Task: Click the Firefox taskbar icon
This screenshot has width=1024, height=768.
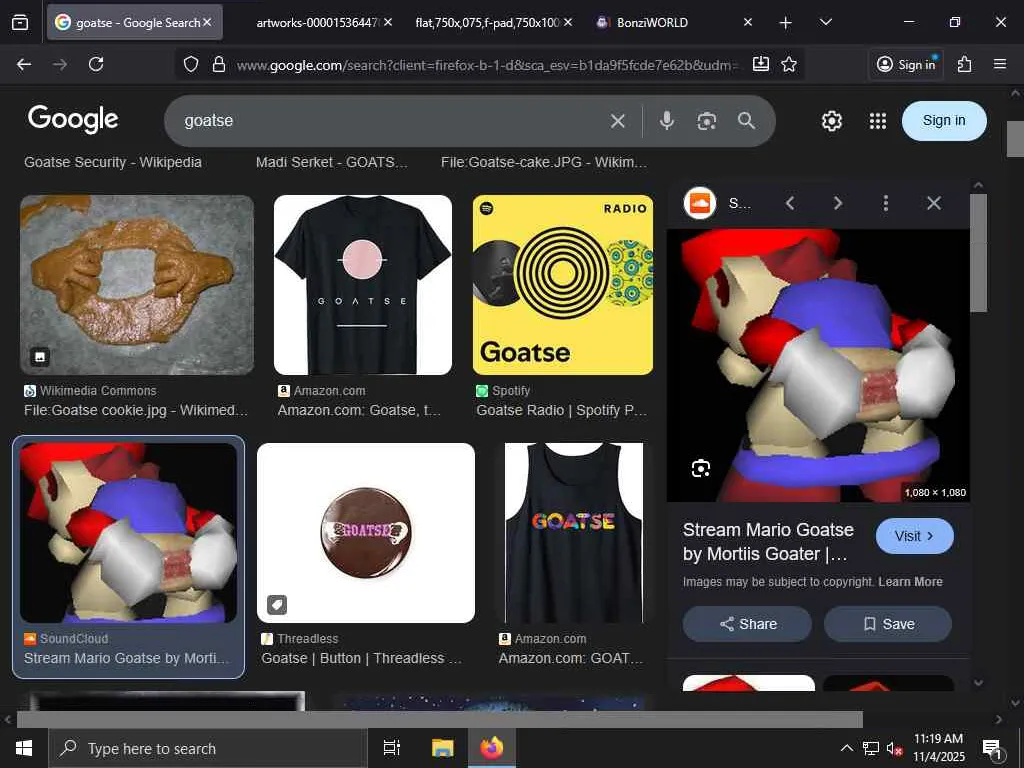Action: coord(492,748)
